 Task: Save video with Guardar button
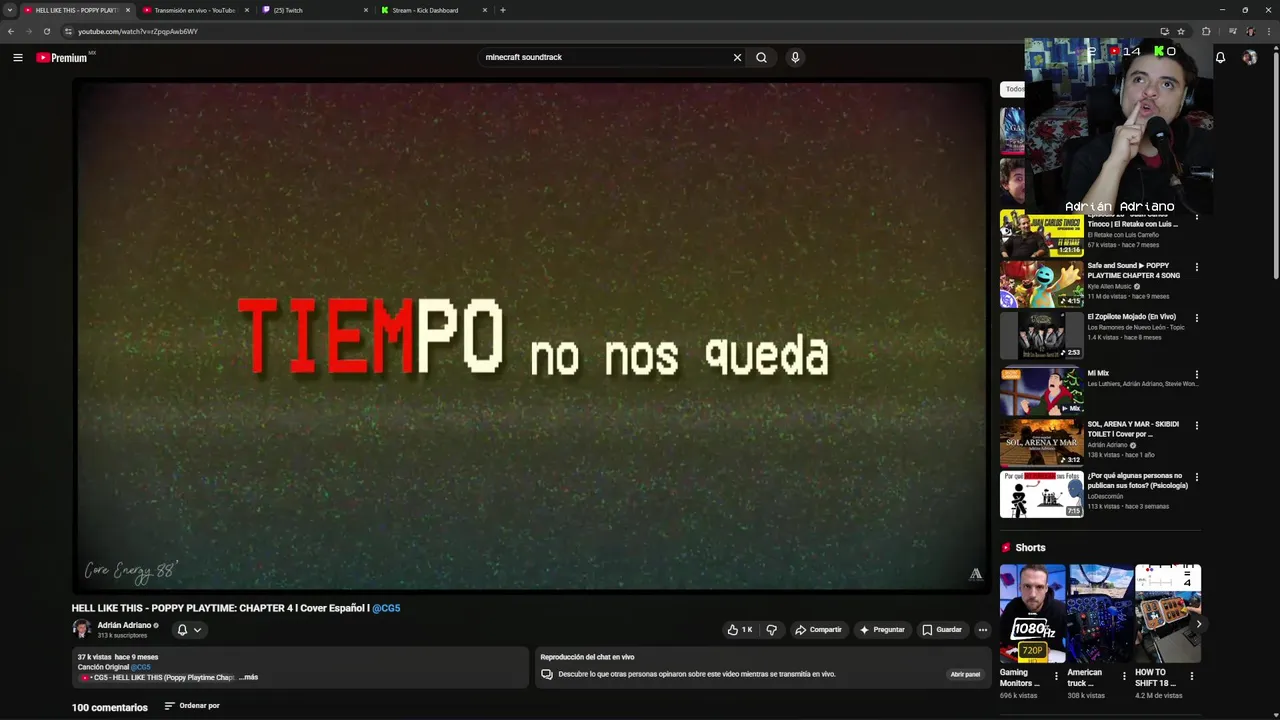coord(942,630)
